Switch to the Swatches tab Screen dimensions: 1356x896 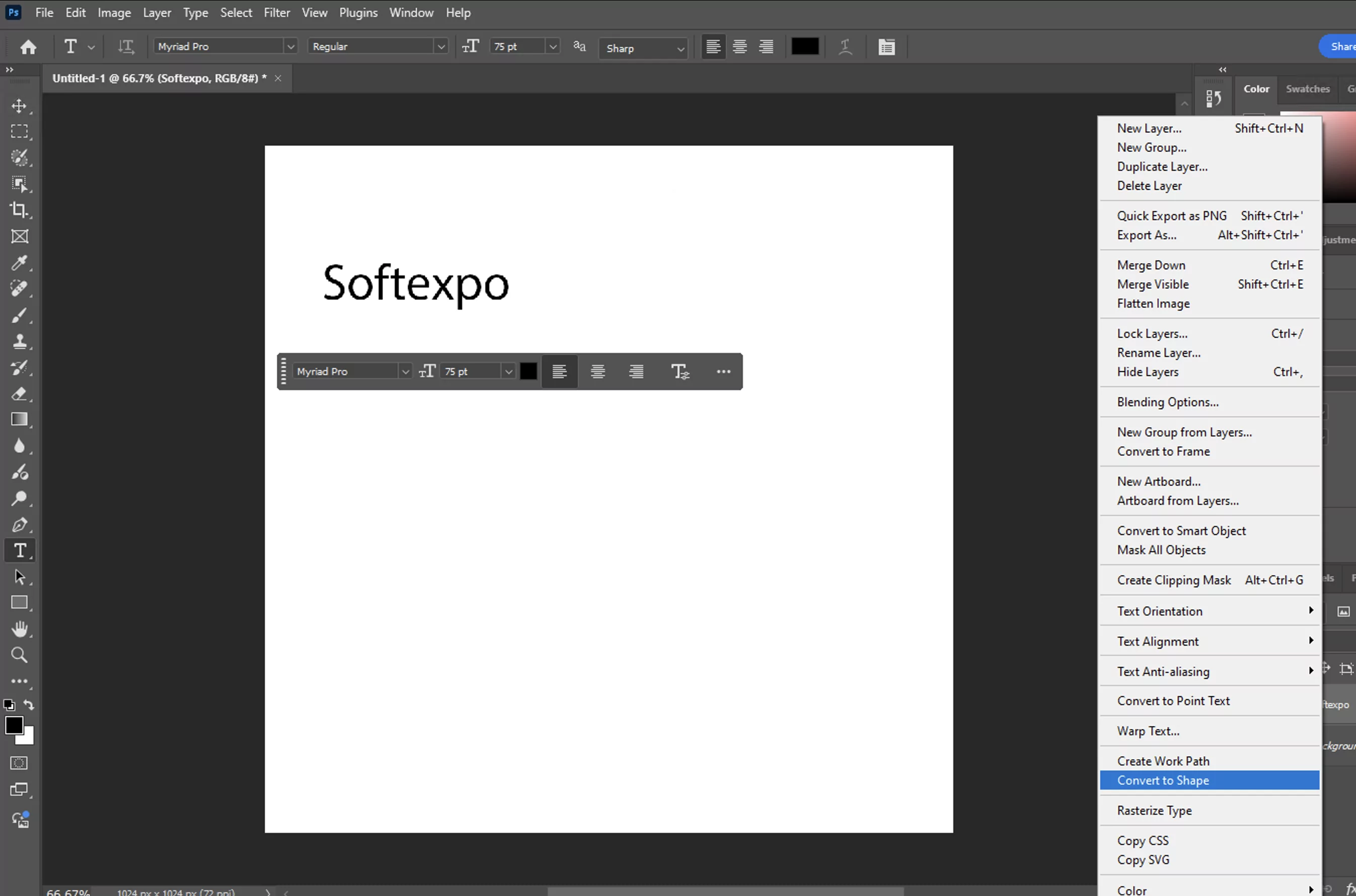1308,89
